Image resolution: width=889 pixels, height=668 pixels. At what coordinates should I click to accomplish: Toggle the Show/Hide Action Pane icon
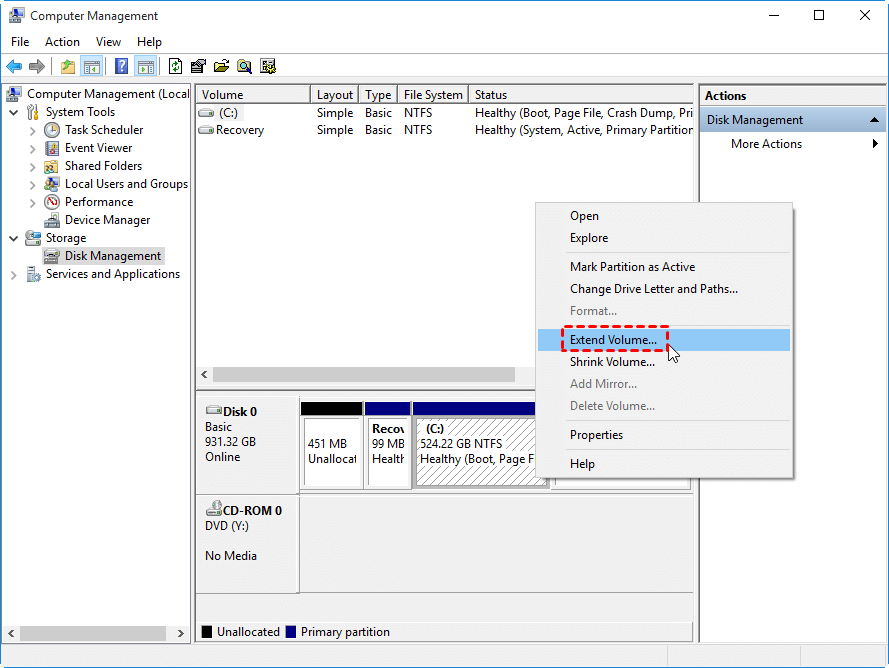[x=146, y=67]
